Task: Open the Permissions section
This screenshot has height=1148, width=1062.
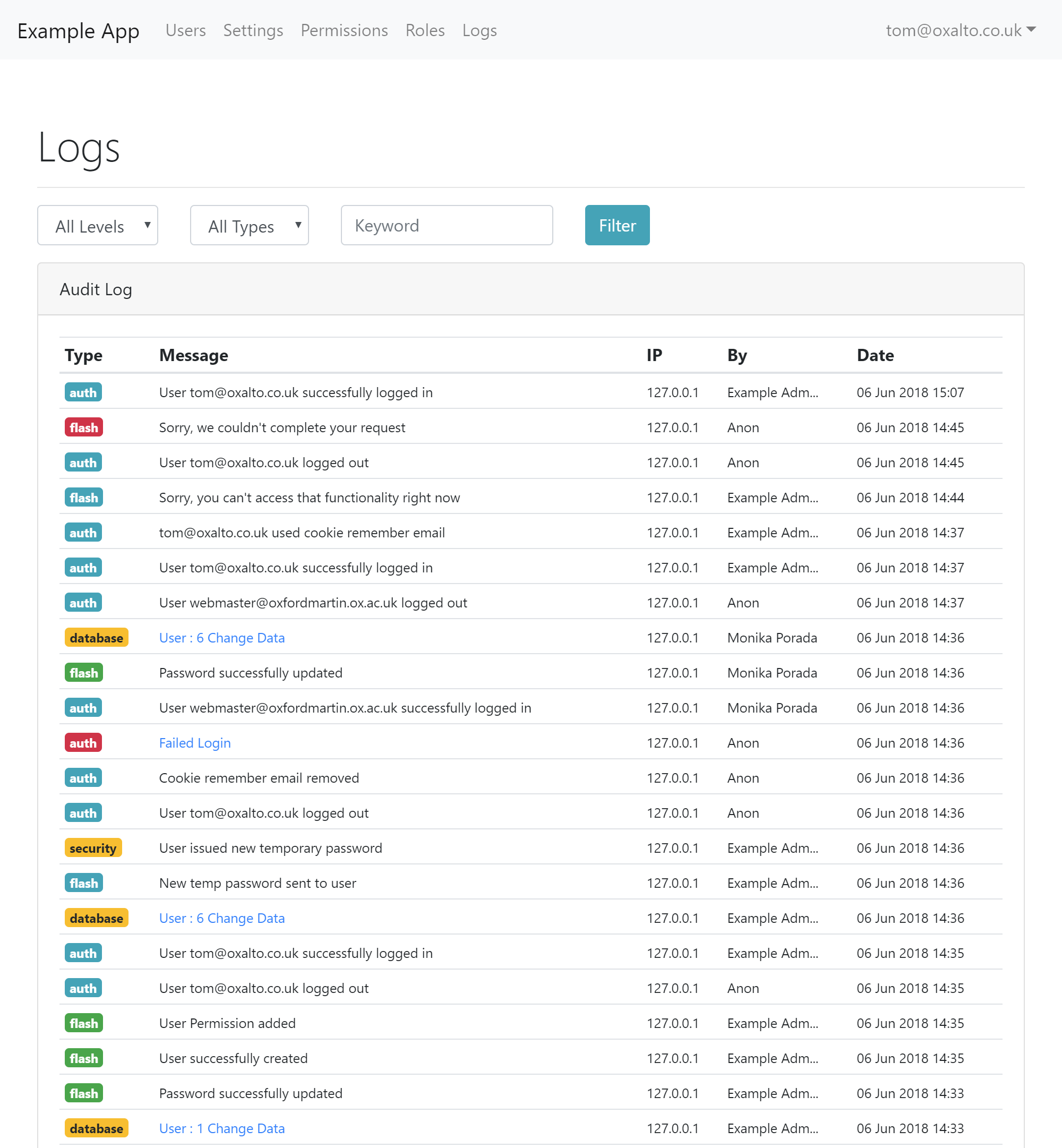Action: coord(344,30)
